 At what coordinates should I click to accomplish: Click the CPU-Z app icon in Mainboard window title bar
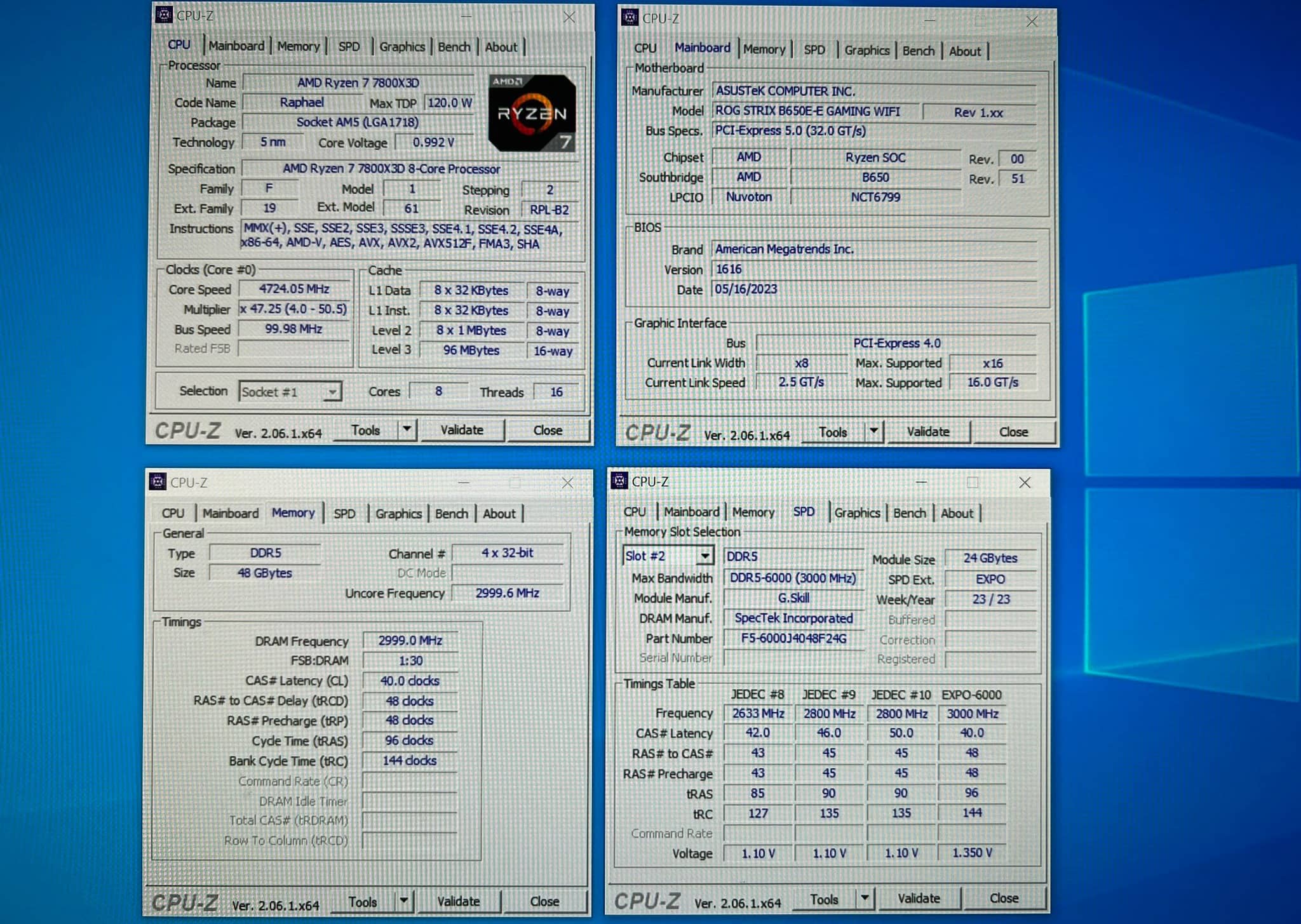[x=630, y=18]
